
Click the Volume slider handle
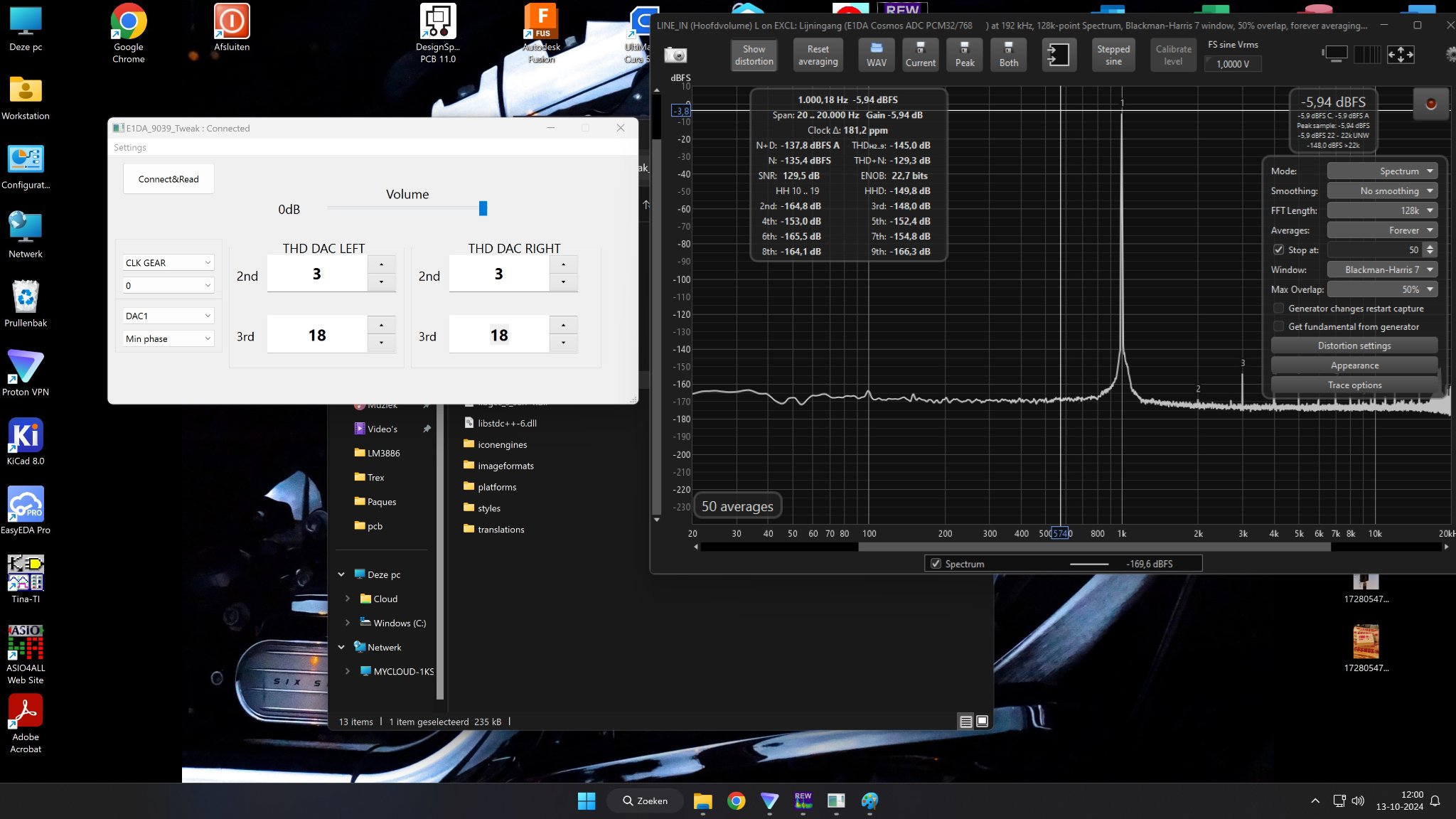483,208
